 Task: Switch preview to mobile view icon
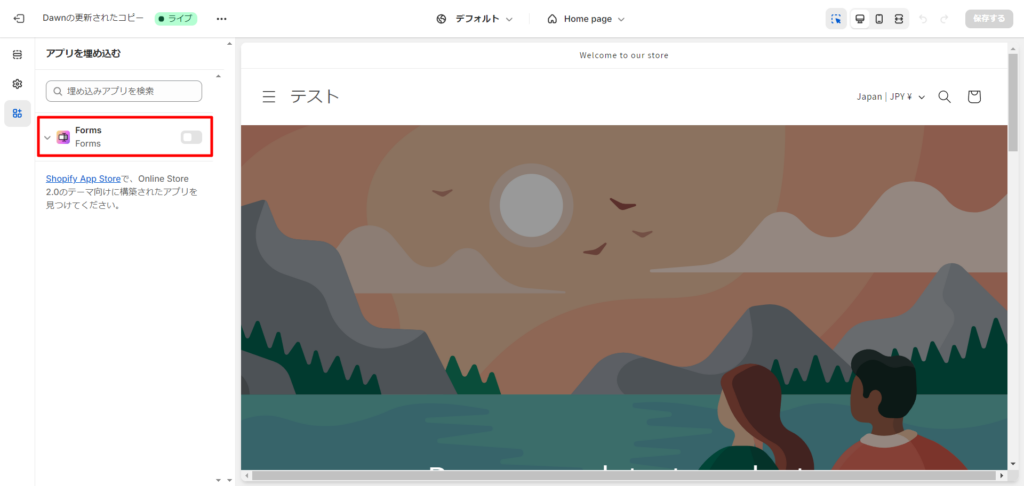click(879, 19)
